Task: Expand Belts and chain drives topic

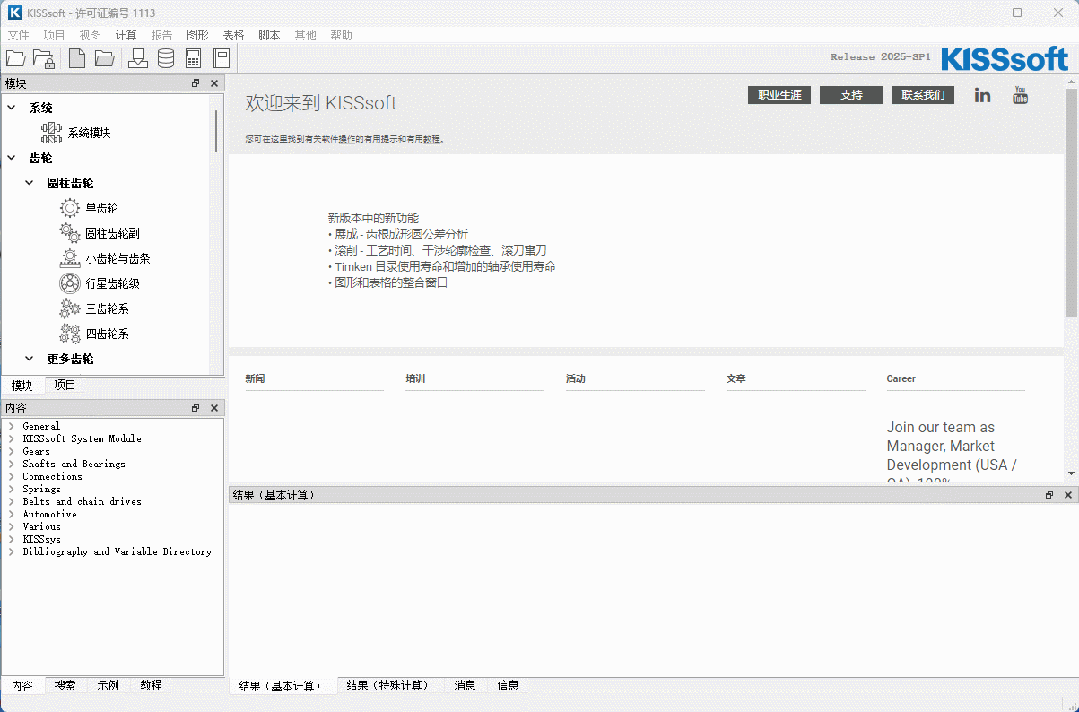Action: click(x=11, y=501)
